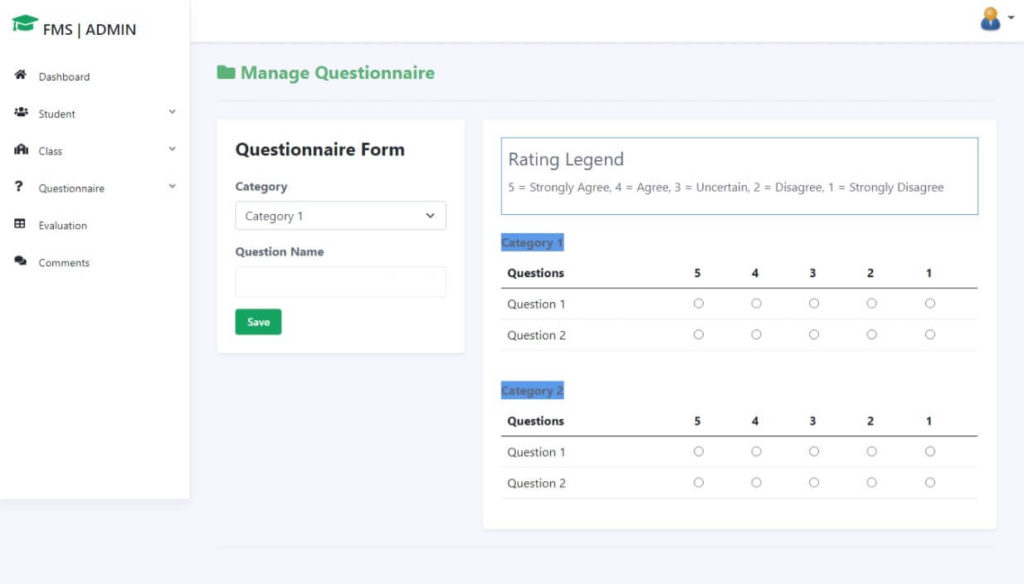This screenshot has height=584, width=1024.
Task: Save the new questionnaire question
Action: (257, 321)
